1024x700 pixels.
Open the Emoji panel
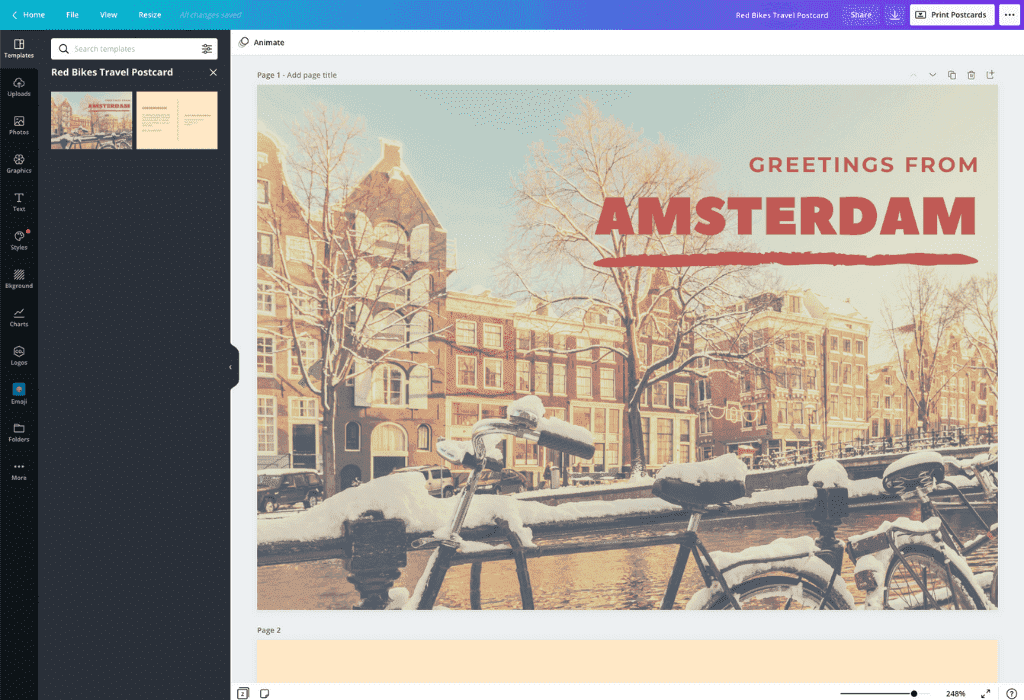pos(19,393)
